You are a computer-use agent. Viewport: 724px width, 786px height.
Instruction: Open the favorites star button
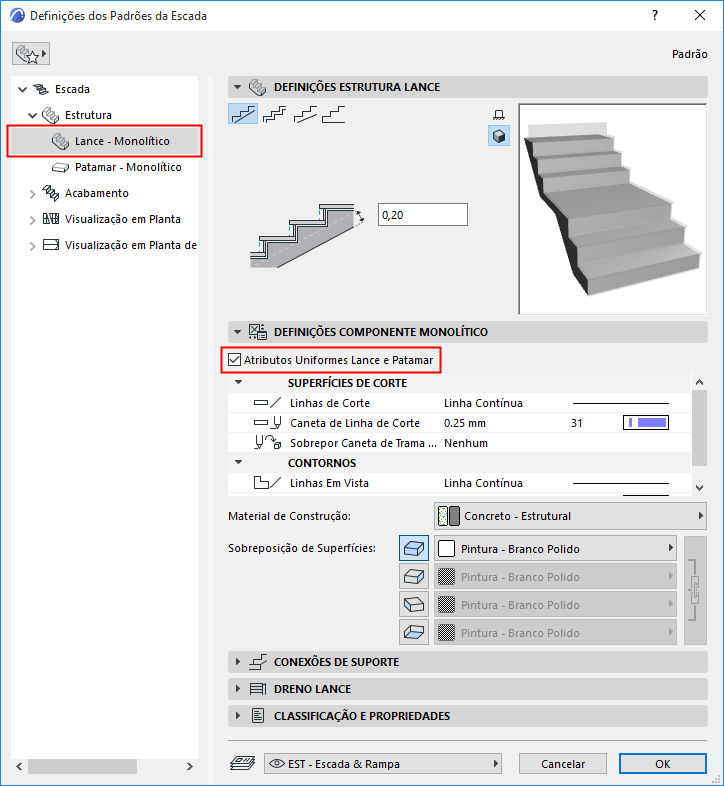click(x=31, y=54)
